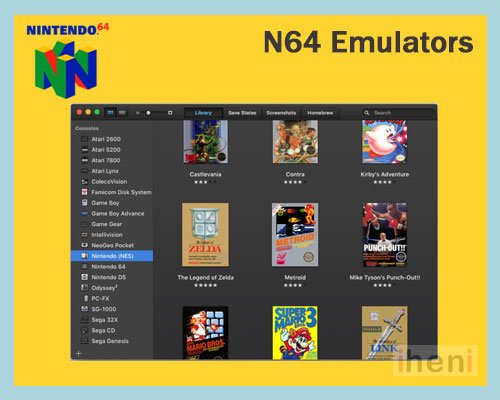Click Mike Tyson's Punch-Out!! title
Viewport: 500px width, 400px height.
(385, 277)
